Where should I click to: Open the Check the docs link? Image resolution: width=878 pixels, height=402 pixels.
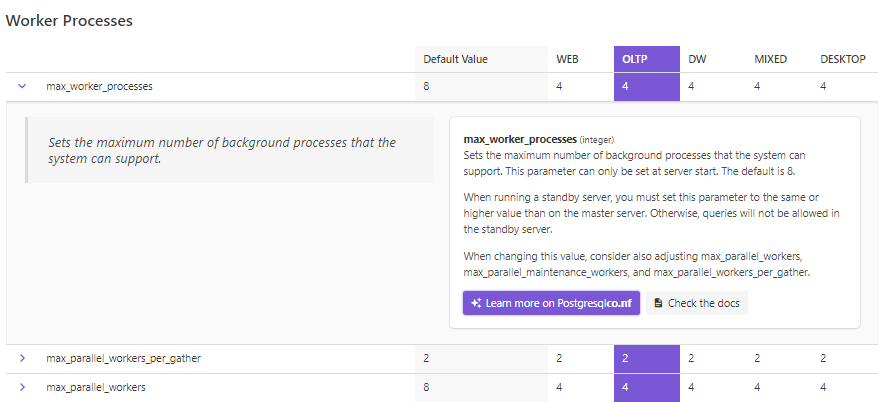(696, 303)
